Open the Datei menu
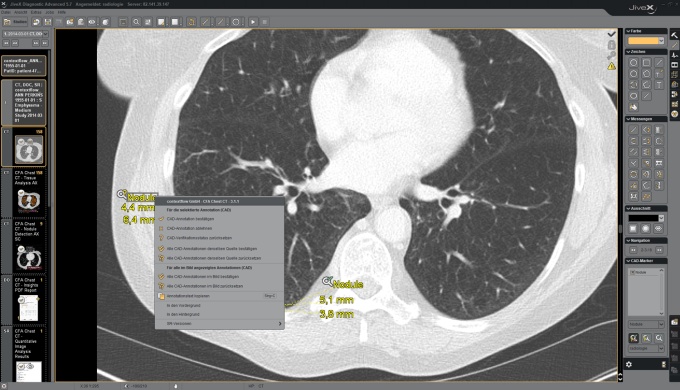The image size is (680, 390). click(6, 12)
